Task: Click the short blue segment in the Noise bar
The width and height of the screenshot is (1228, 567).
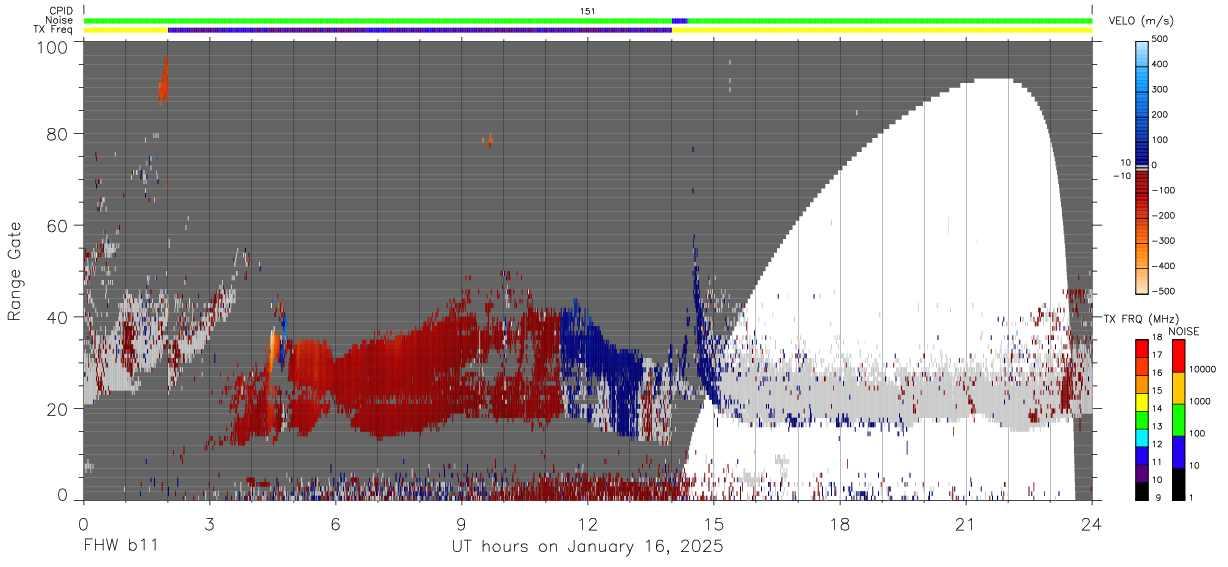Action: click(x=680, y=20)
